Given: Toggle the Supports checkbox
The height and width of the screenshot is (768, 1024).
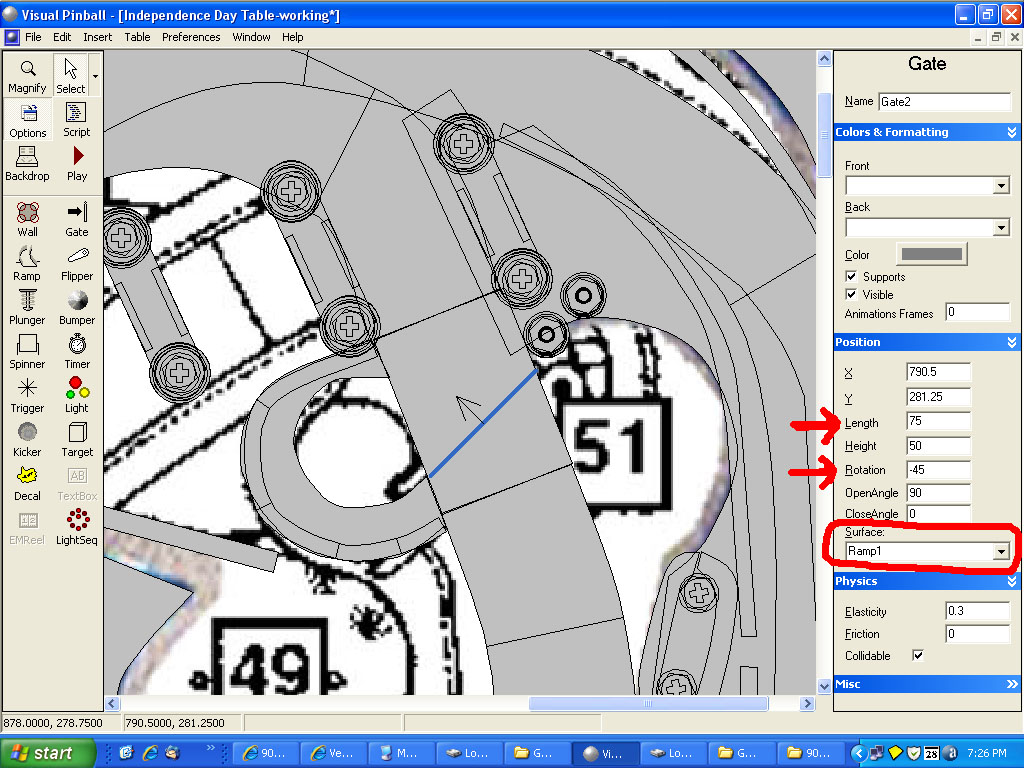Looking at the screenshot, I should click(851, 277).
